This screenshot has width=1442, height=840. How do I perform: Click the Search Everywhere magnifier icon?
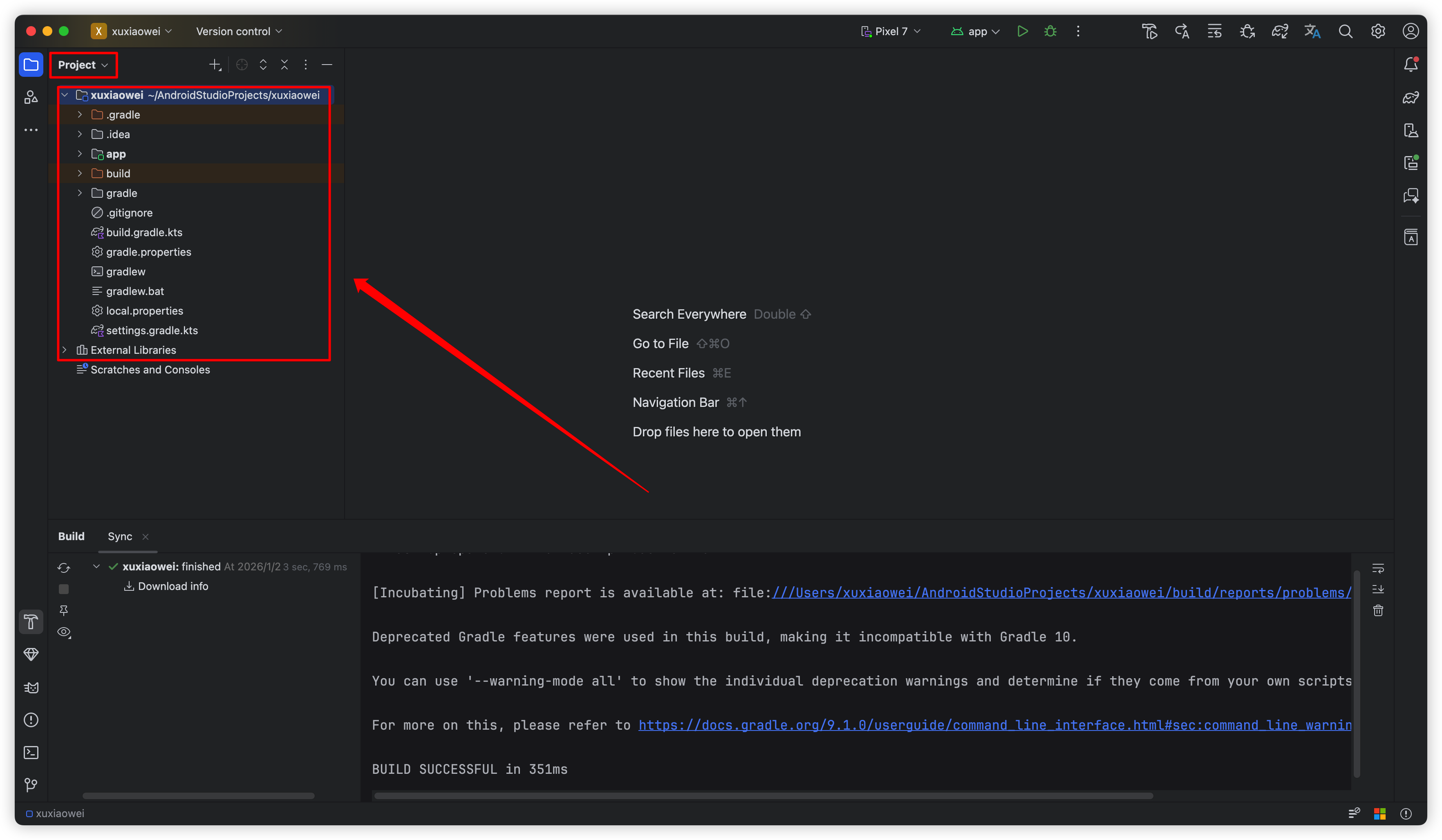pyautogui.click(x=1345, y=31)
